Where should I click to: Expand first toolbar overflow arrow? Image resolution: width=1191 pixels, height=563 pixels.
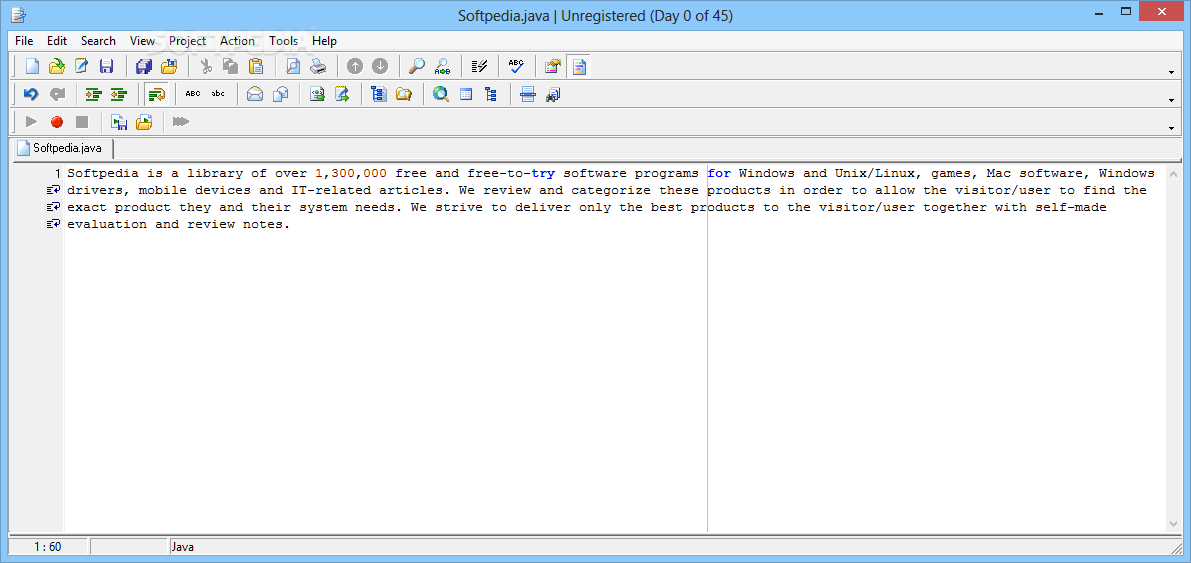[1173, 73]
